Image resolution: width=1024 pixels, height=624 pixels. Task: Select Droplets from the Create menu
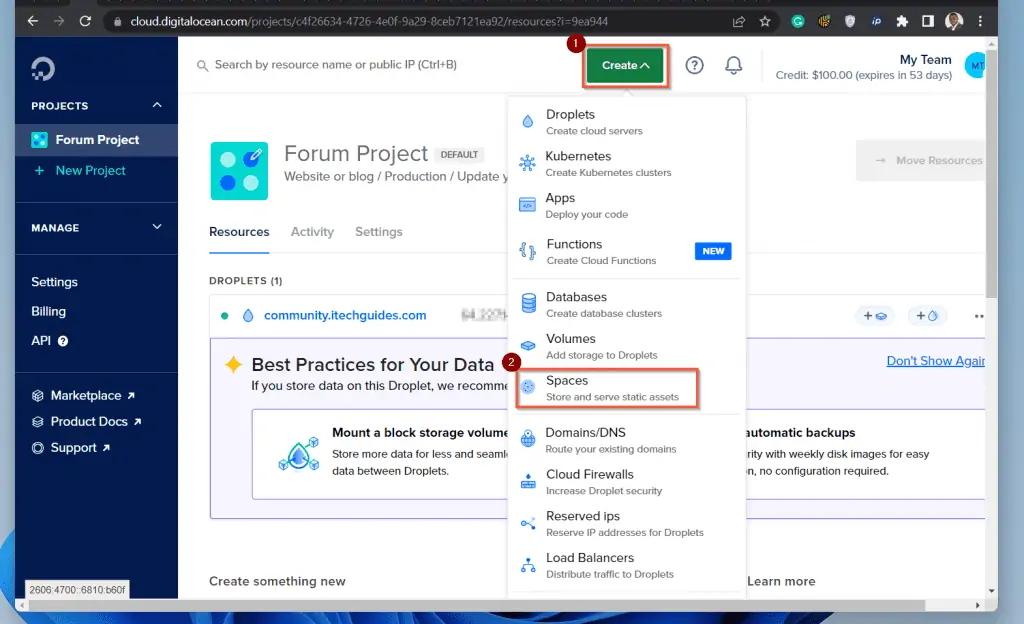(x=626, y=122)
